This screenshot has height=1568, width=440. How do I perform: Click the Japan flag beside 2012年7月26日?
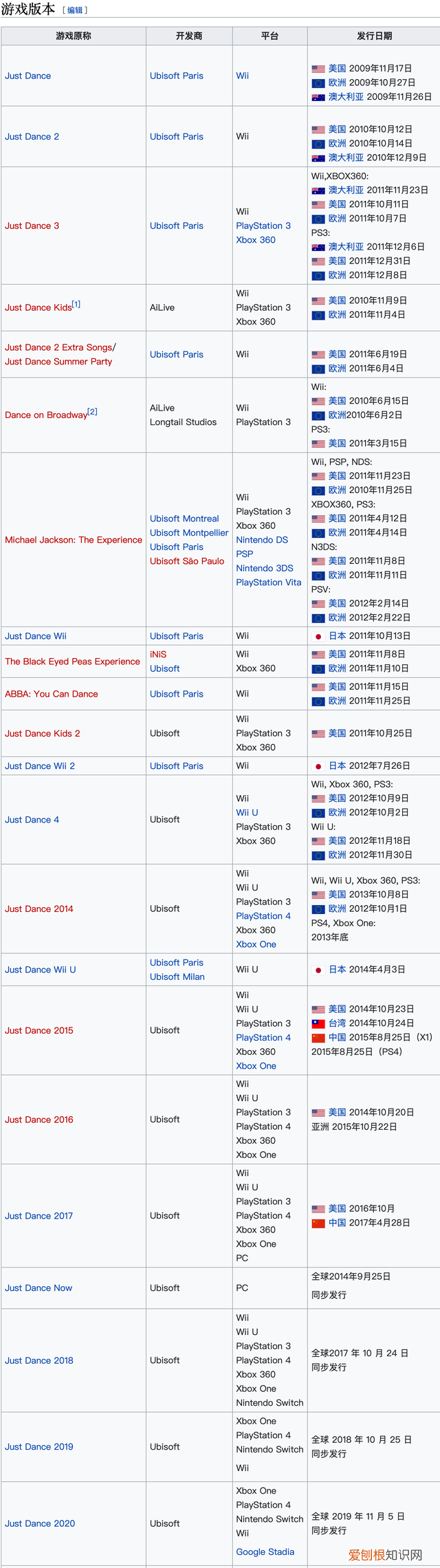(318, 766)
